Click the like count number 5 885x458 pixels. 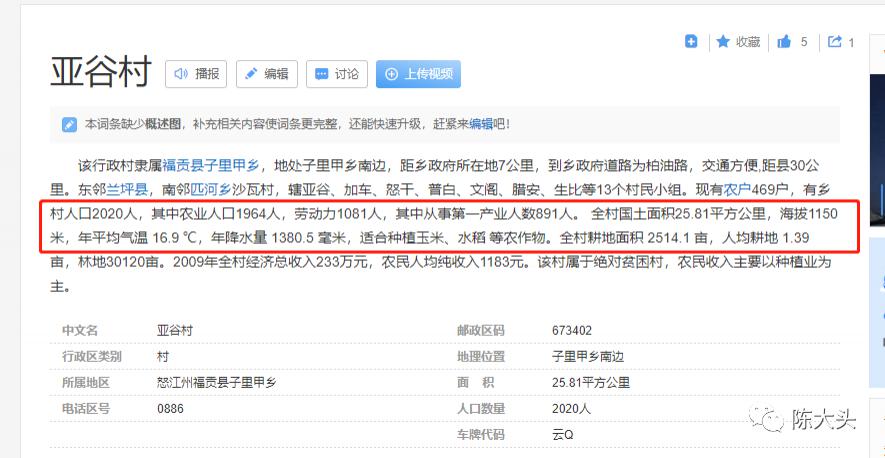[x=804, y=42]
